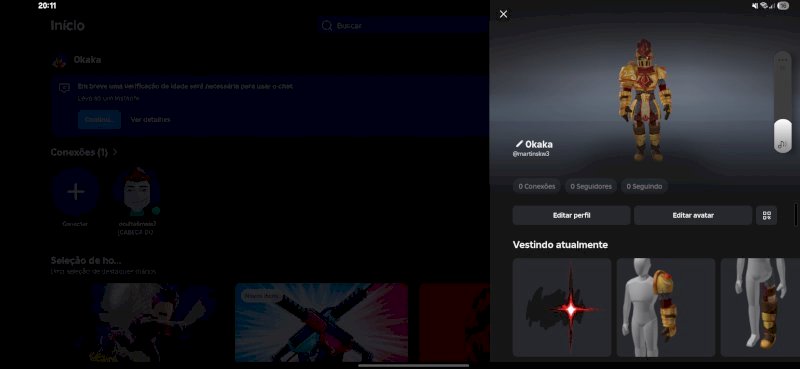The image size is (800, 369).
Task: Open Okaka avatar icon on home page
Action: [x=60, y=61]
